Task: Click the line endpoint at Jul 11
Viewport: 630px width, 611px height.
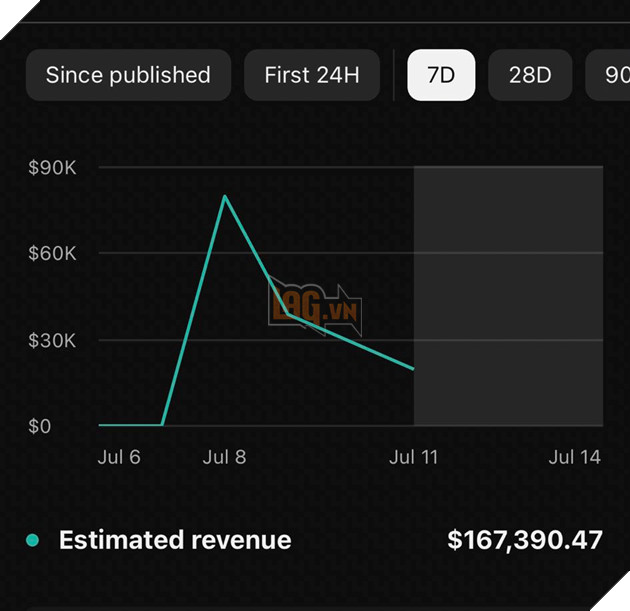Action: (x=413, y=369)
